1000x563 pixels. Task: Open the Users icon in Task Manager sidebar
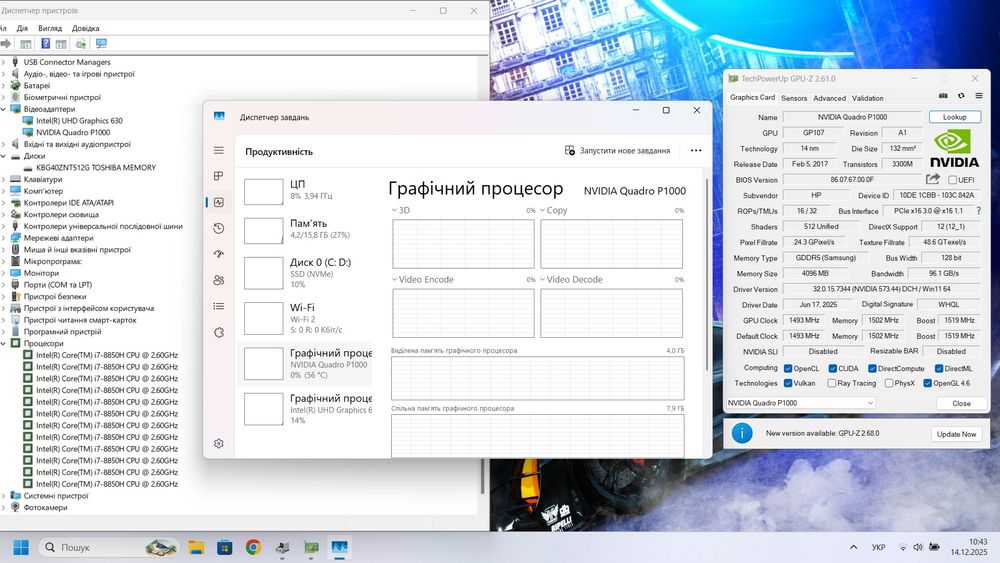[219, 280]
